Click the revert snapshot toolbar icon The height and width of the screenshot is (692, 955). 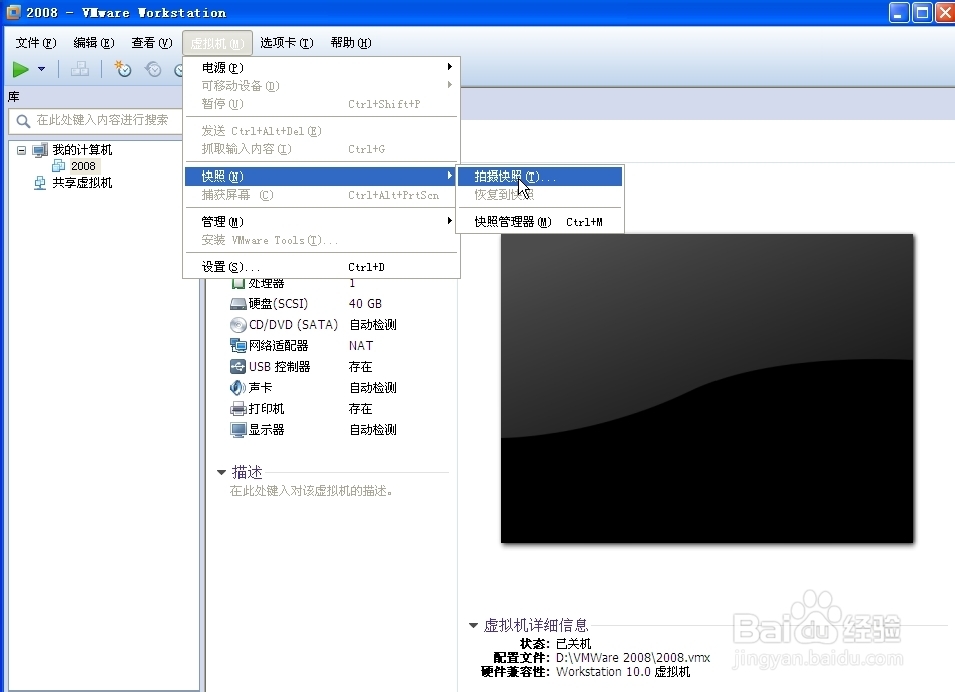[x=153, y=69]
